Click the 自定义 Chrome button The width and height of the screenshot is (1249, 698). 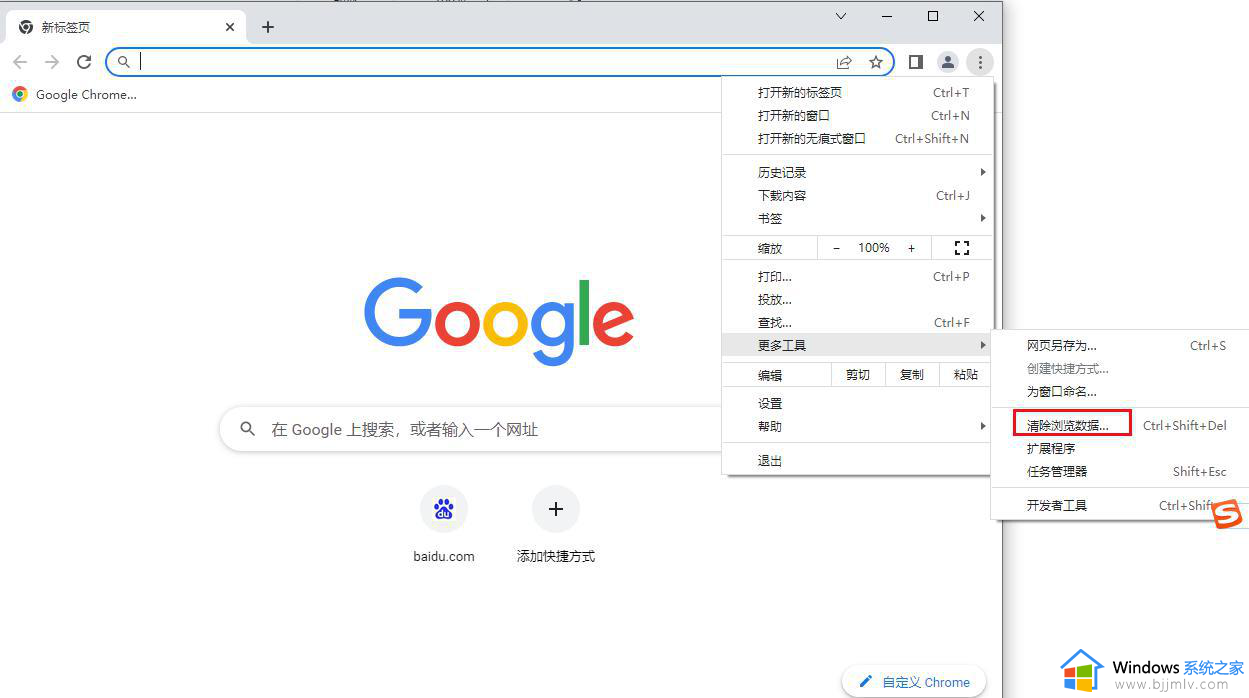914,682
